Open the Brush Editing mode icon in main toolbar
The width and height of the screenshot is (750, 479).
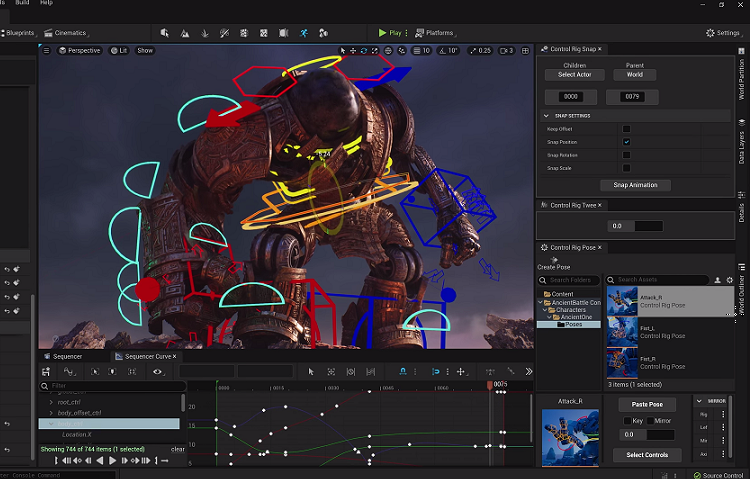click(284, 33)
